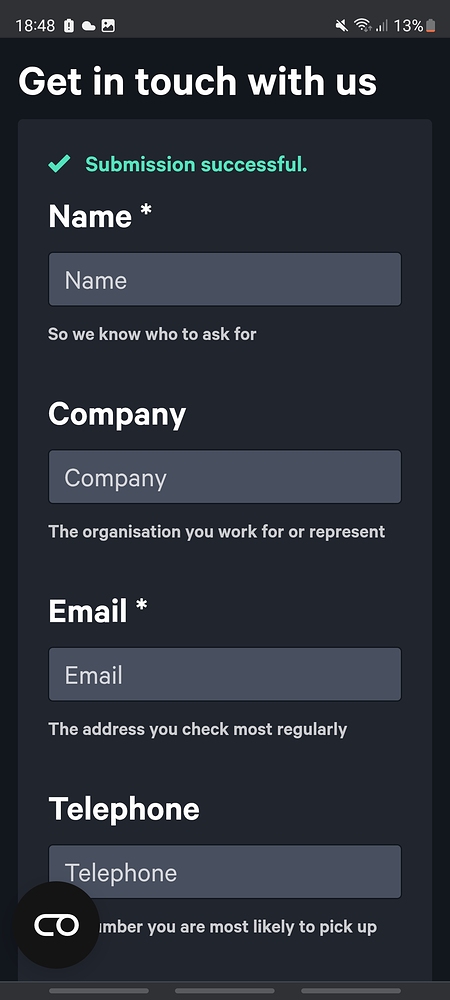The image size is (450, 1000).
Task: Tap the center navigation bar handle
Action: [224, 990]
